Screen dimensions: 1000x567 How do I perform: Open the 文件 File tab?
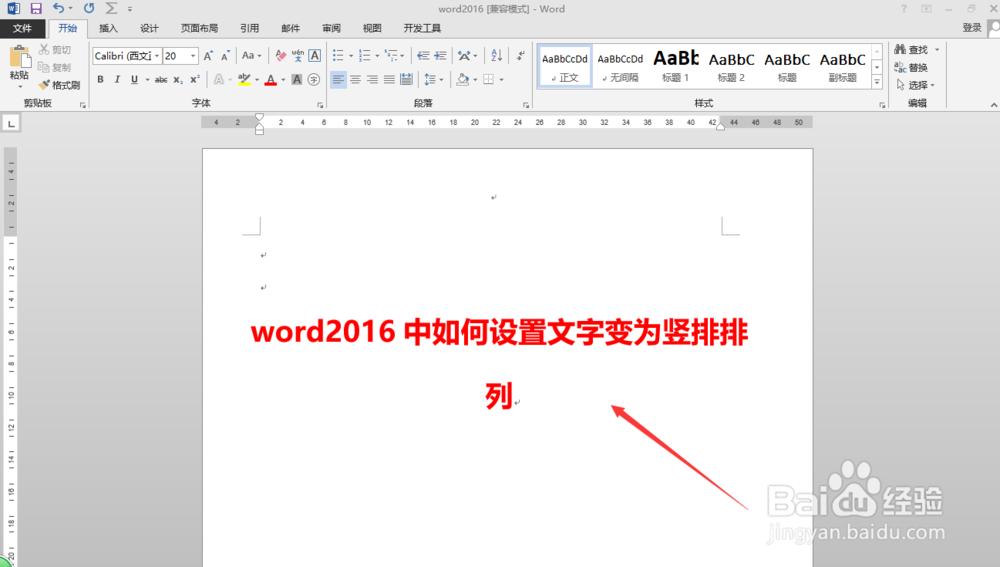pos(22,28)
